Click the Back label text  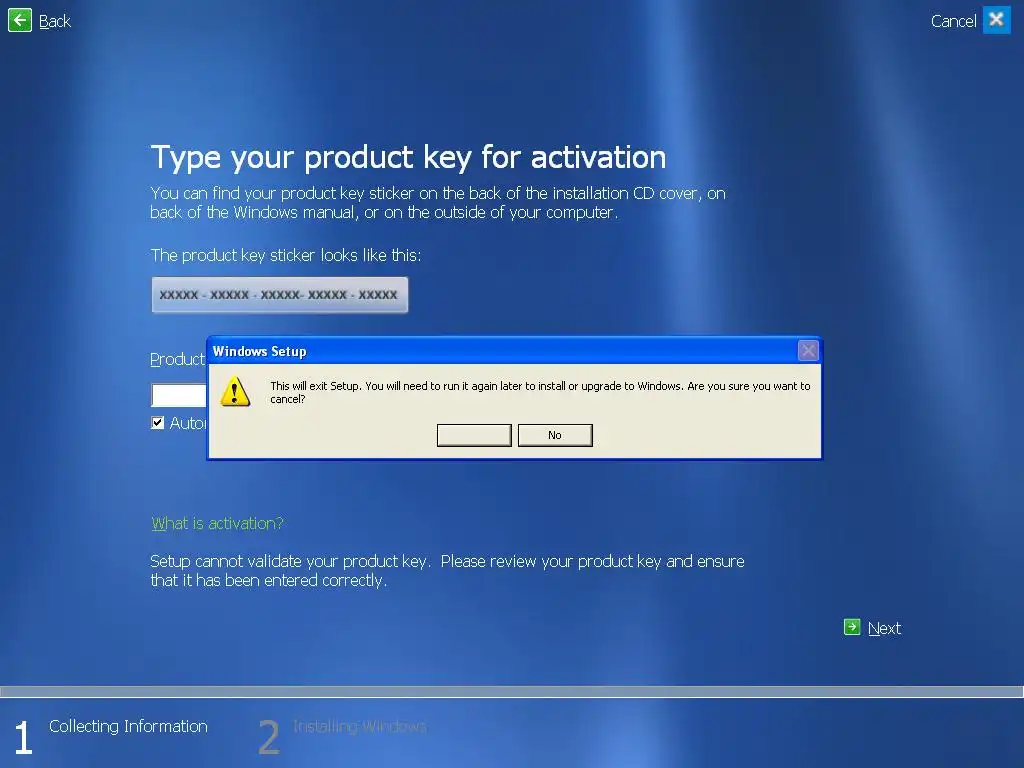[55, 22]
